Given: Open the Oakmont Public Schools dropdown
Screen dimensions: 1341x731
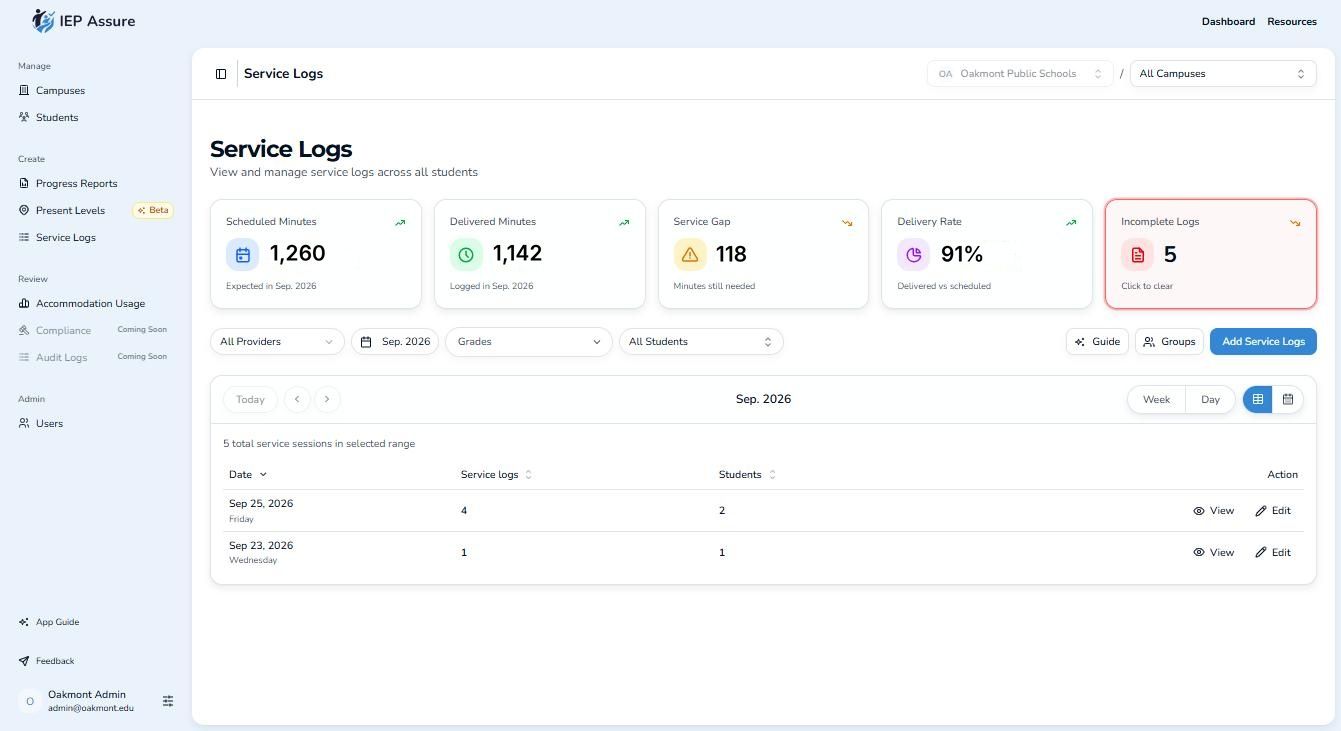Looking at the screenshot, I should [1020, 74].
